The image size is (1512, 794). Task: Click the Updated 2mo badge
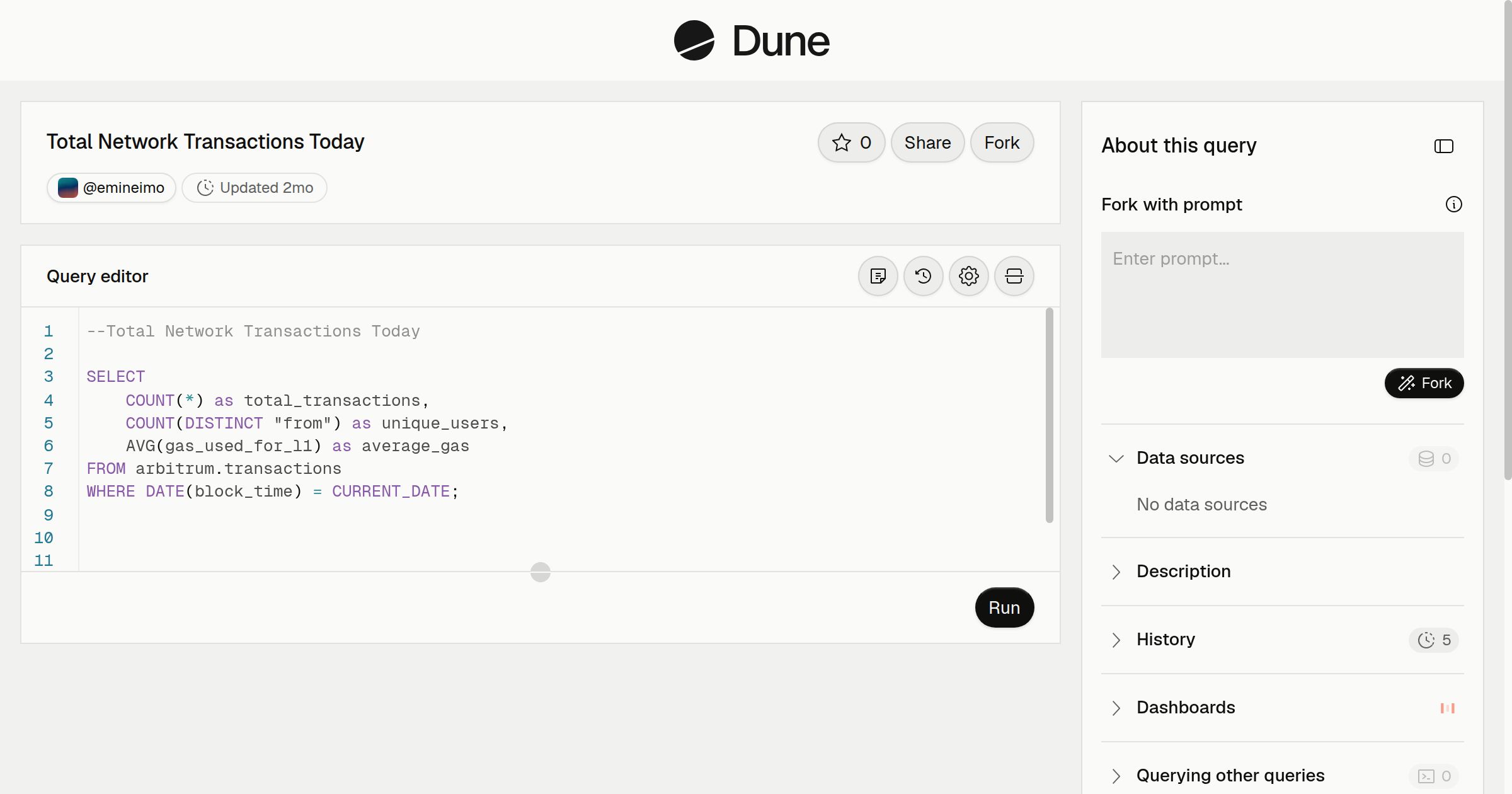pos(255,188)
